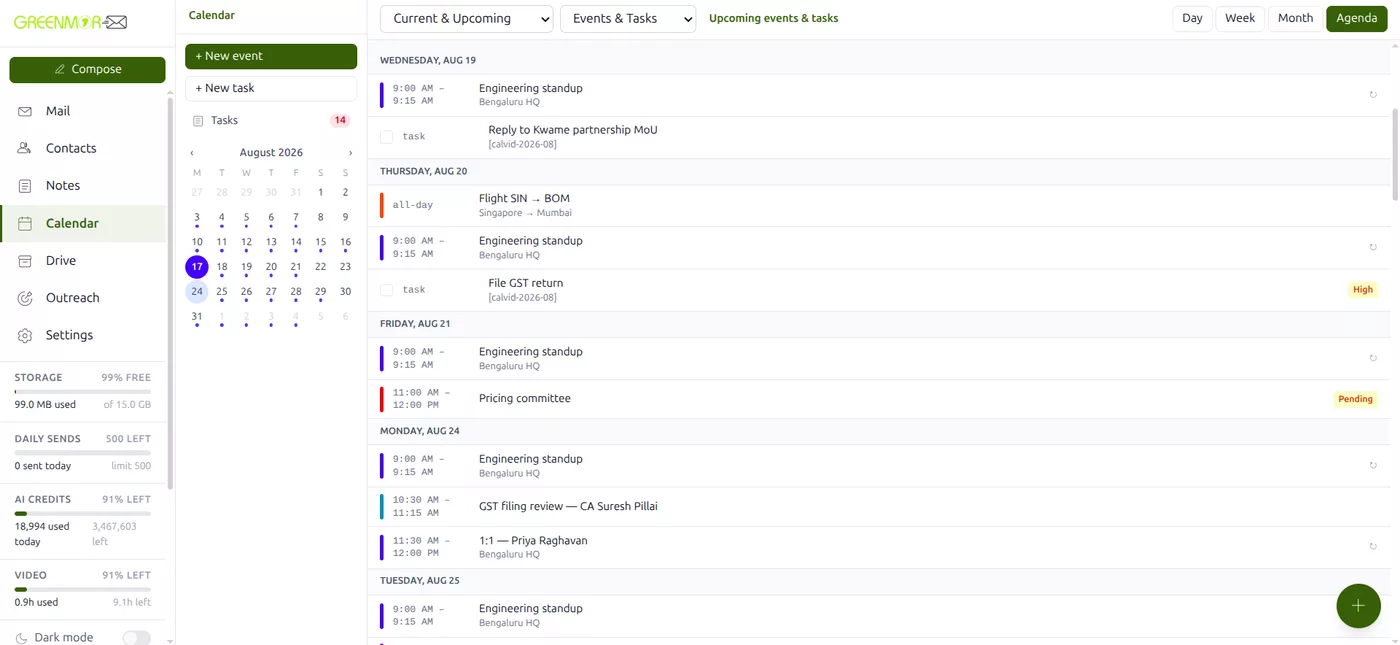The image size is (1400, 645).
Task: Click recurrence icon on 1:1 Priya Raghavan
Action: [x=1373, y=547]
